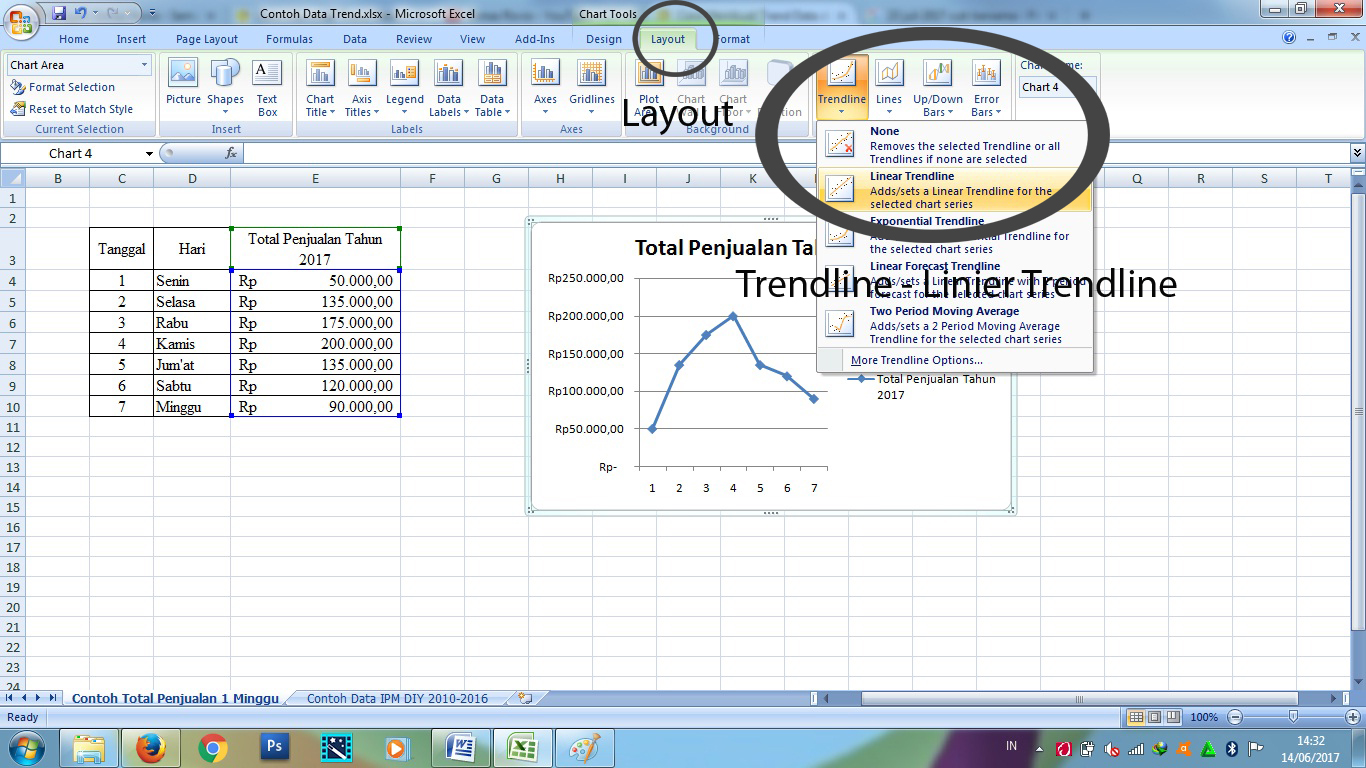1366x768 pixels.
Task: Click the insert function fx icon
Action: 231,153
